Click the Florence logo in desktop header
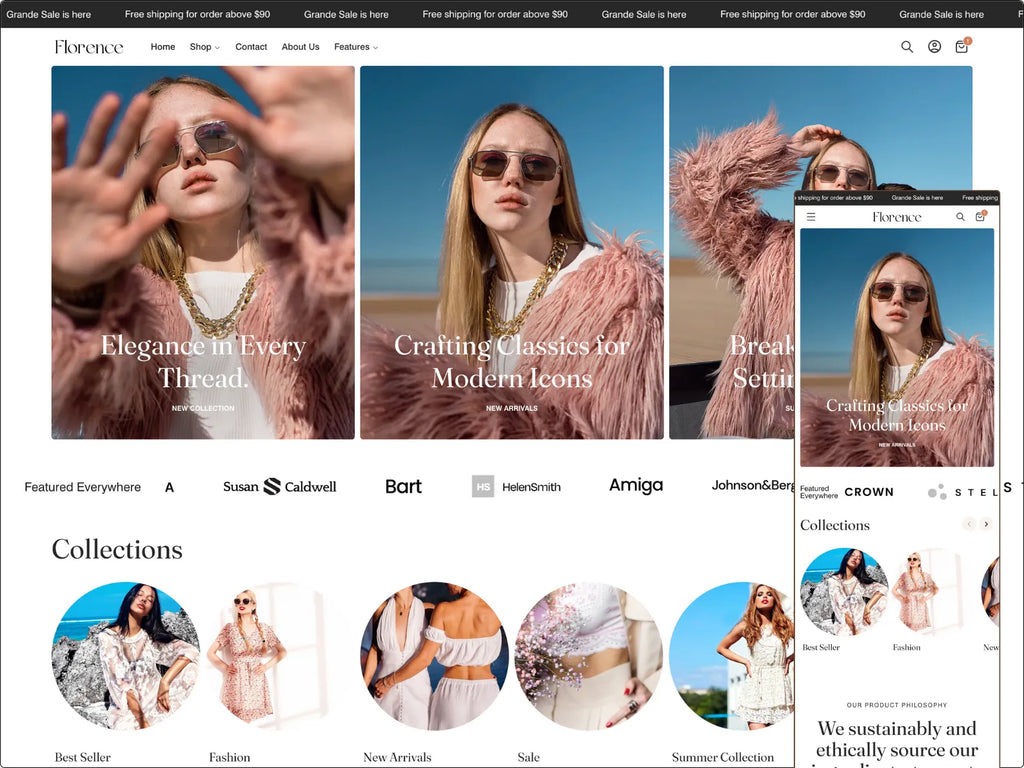This screenshot has width=1024, height=768. [x=89, y=47]
